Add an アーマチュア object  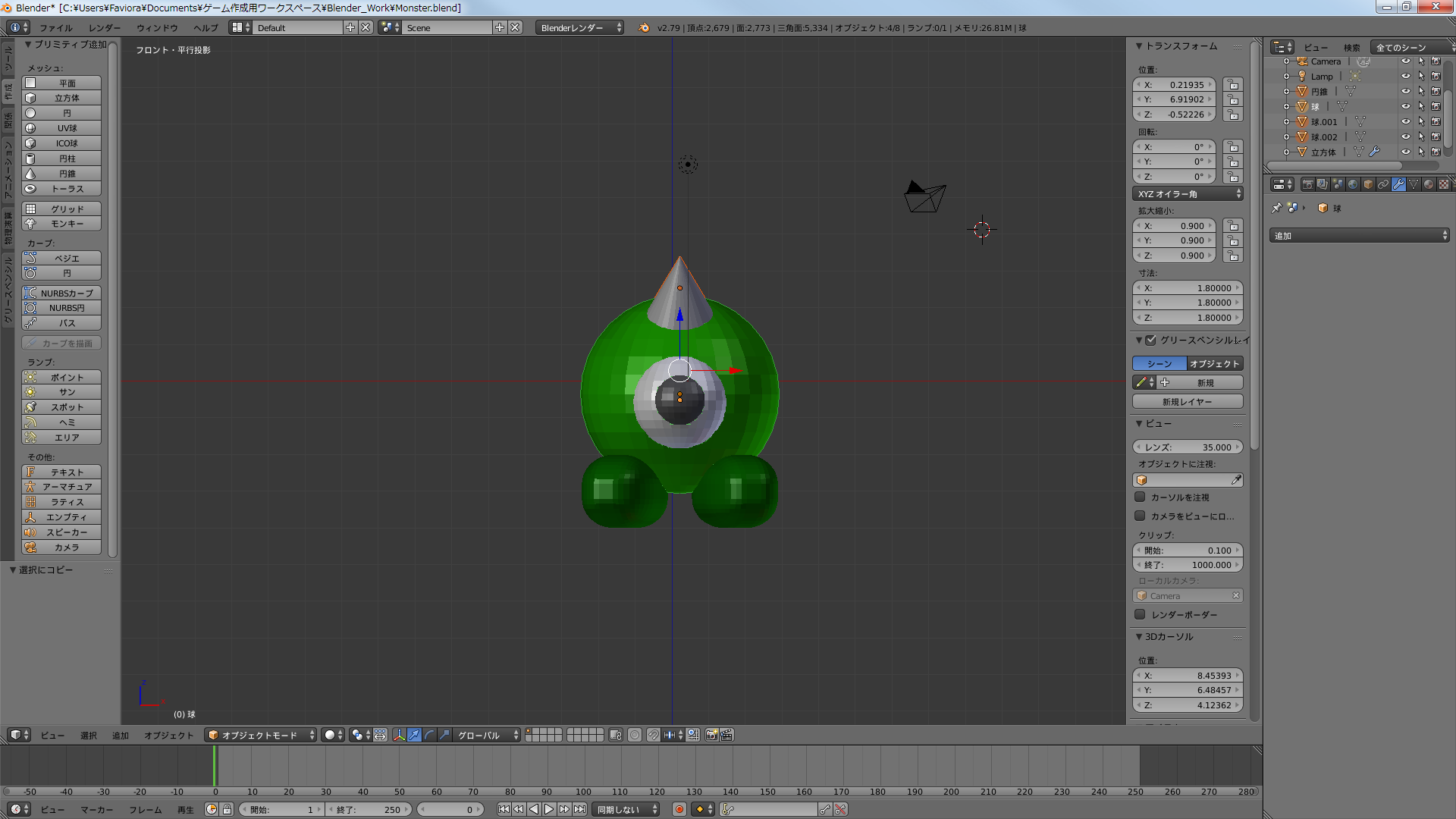point(61,487)
